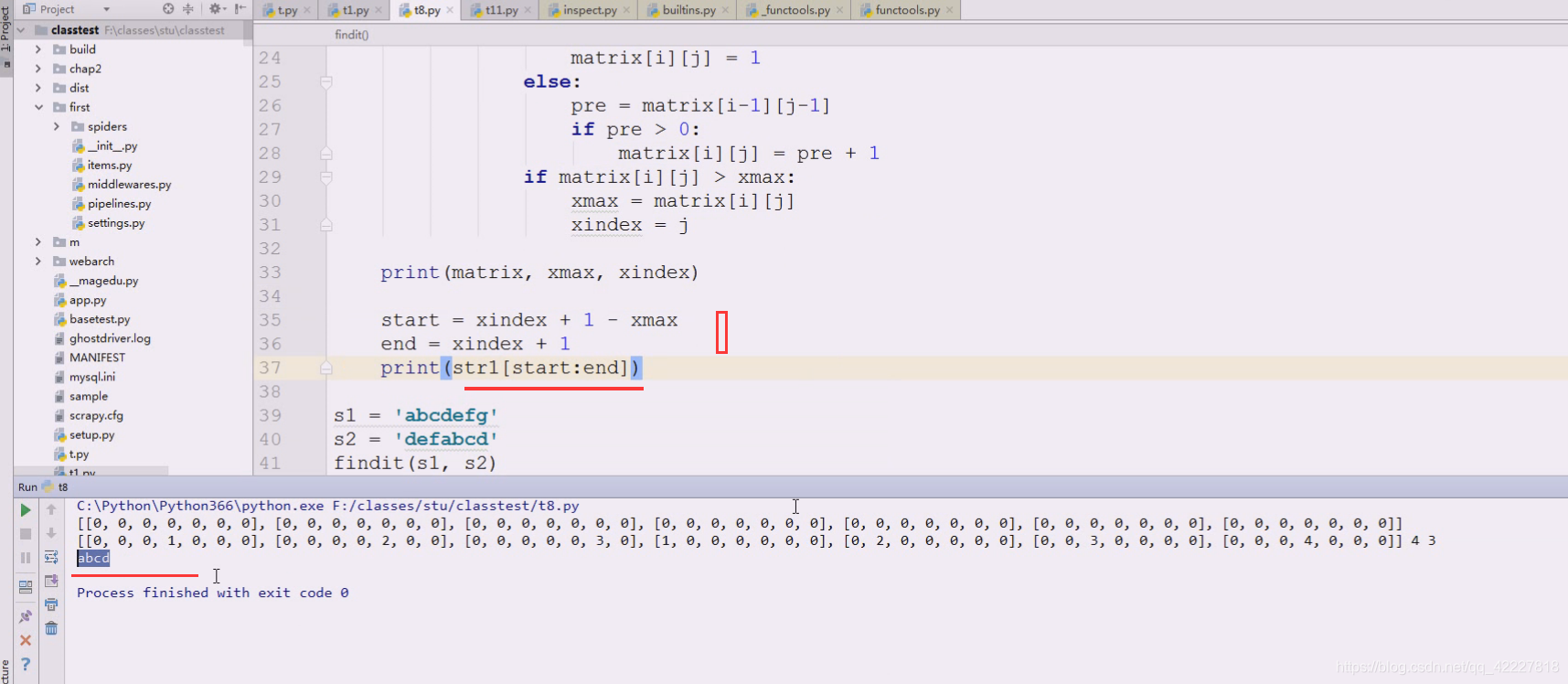Click the Restore Layout icon in Run panel

pyautogui.click(x=26, y=586)
